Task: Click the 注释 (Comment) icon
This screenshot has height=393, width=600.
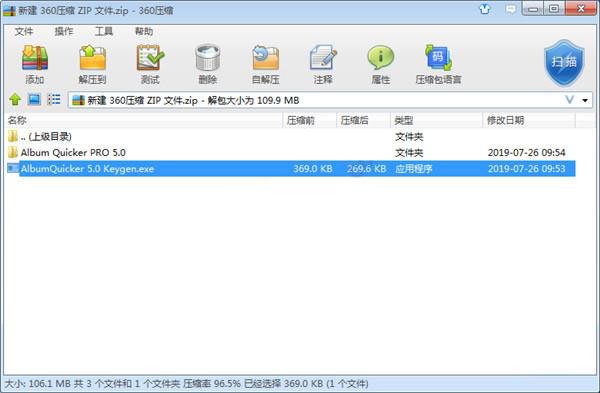Action: click(x=323, y=64)
